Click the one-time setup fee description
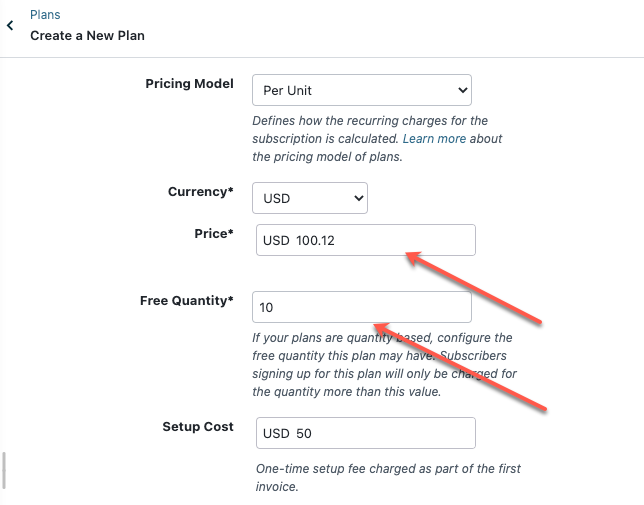 [x=388, y=478]
